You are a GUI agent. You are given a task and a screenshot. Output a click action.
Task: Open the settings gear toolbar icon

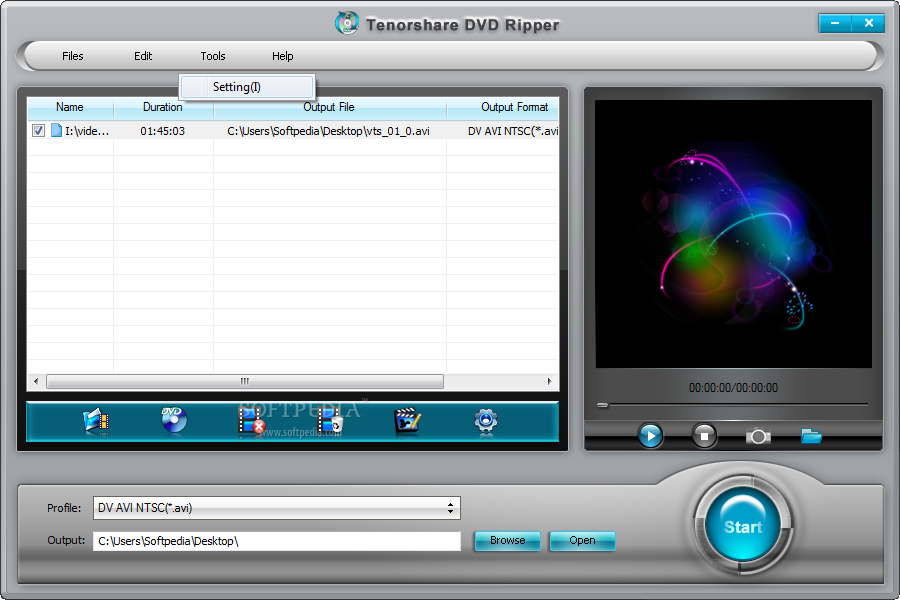pos(486,421)
